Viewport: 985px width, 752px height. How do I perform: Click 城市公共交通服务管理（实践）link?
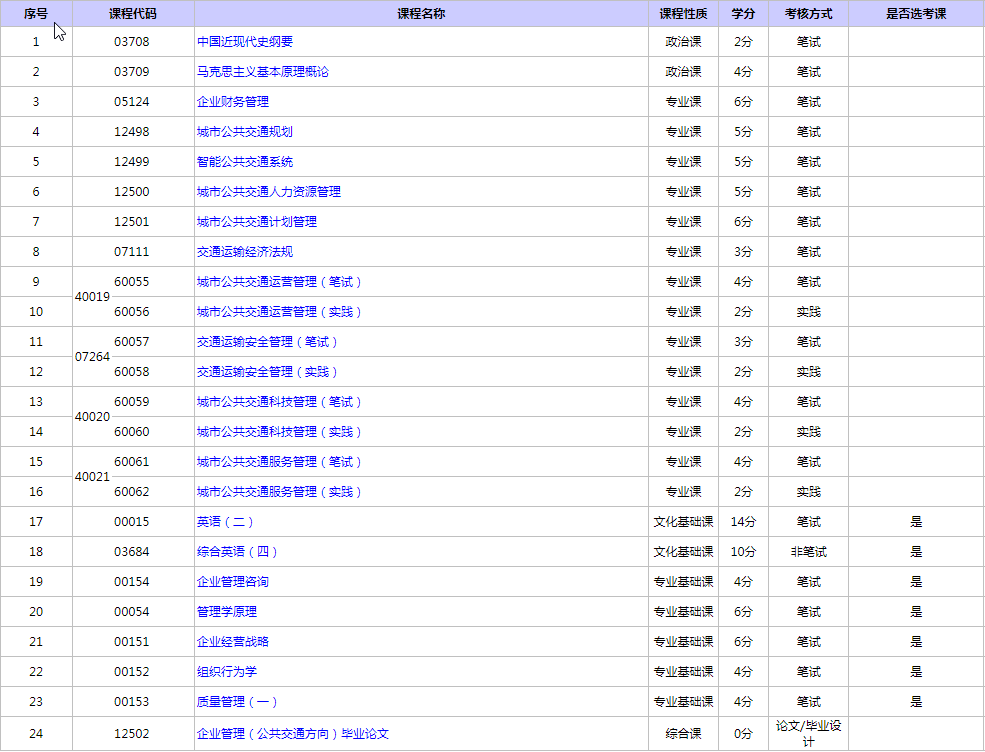tap(280, 492)
